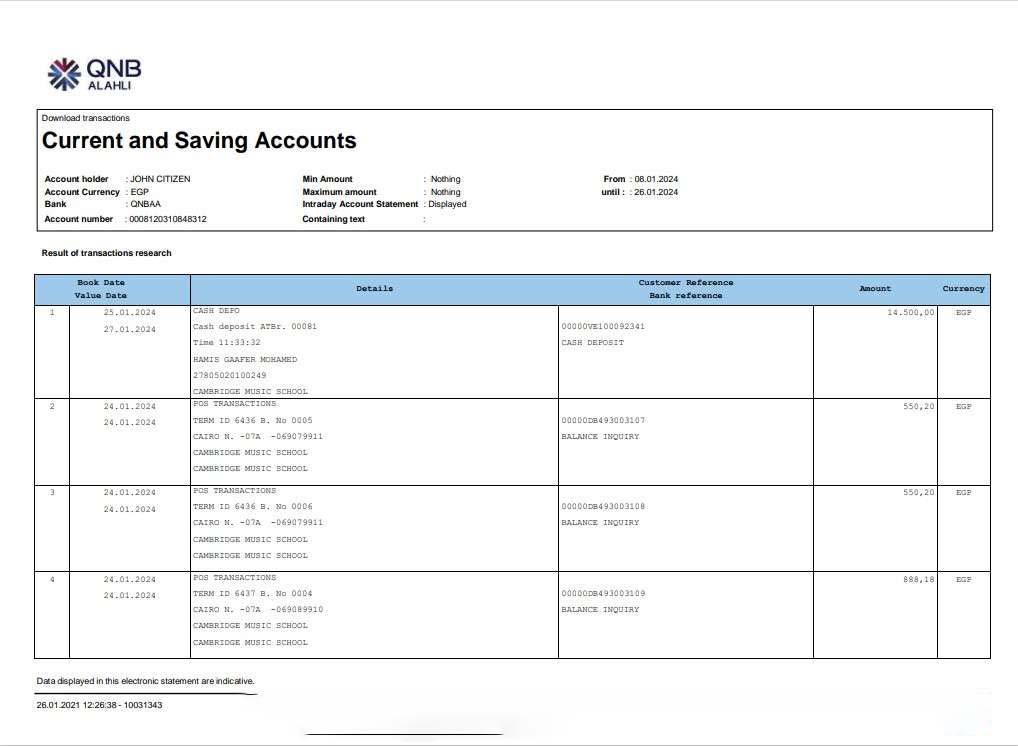Click the Amount column header
1018x746 pixels.
(875, 288)
